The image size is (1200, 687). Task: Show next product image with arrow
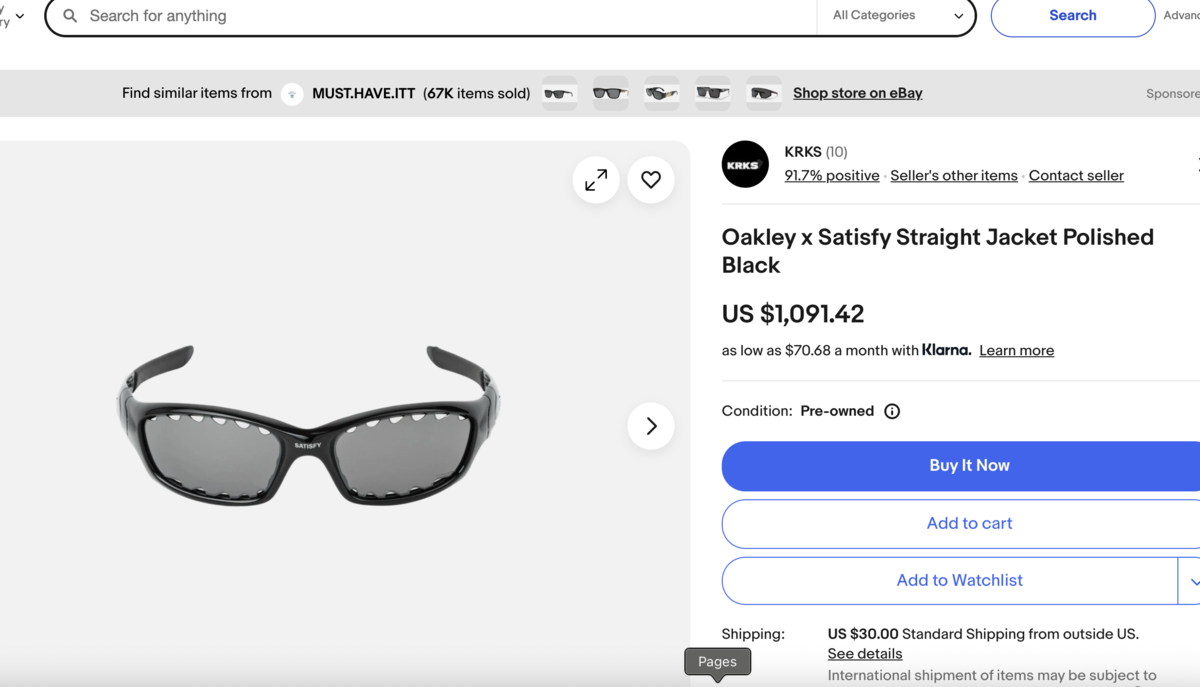[651, 426]
